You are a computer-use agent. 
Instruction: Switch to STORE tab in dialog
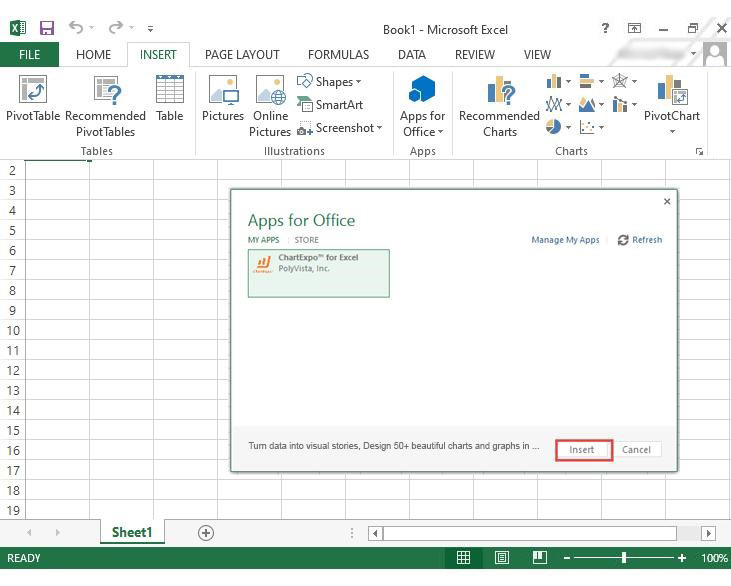click(x=306, y=240)
